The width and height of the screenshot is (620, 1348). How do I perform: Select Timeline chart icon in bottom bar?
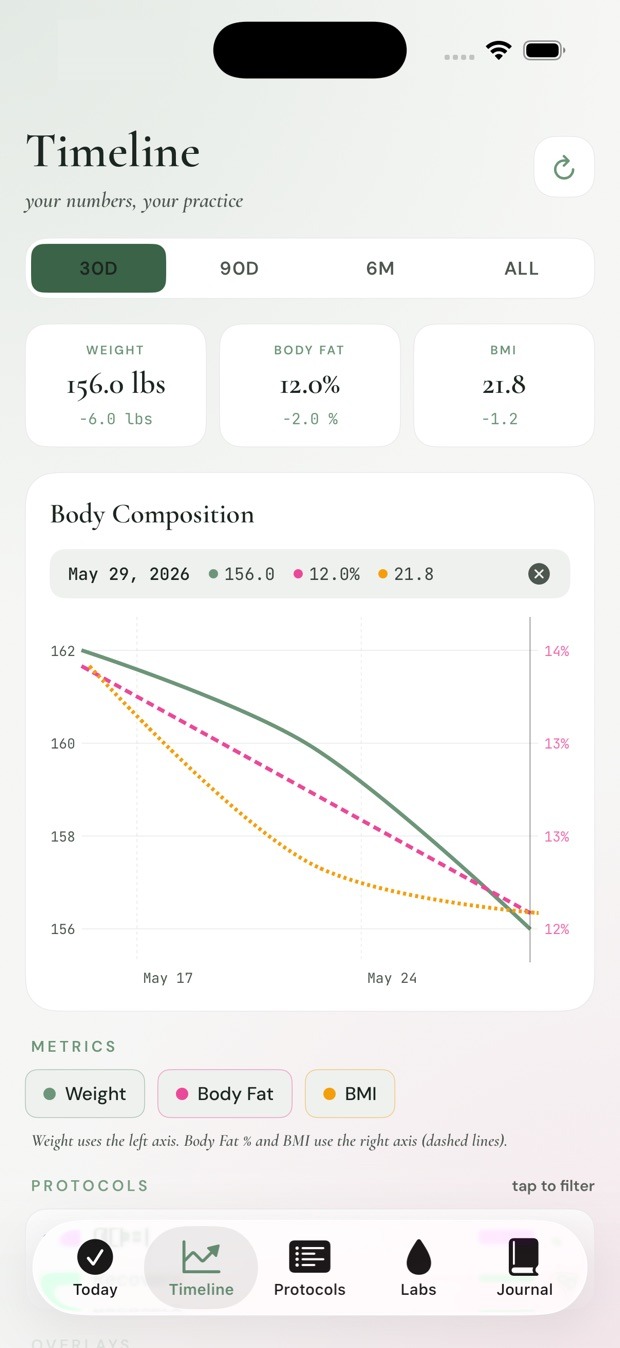tap(201, 1256)
